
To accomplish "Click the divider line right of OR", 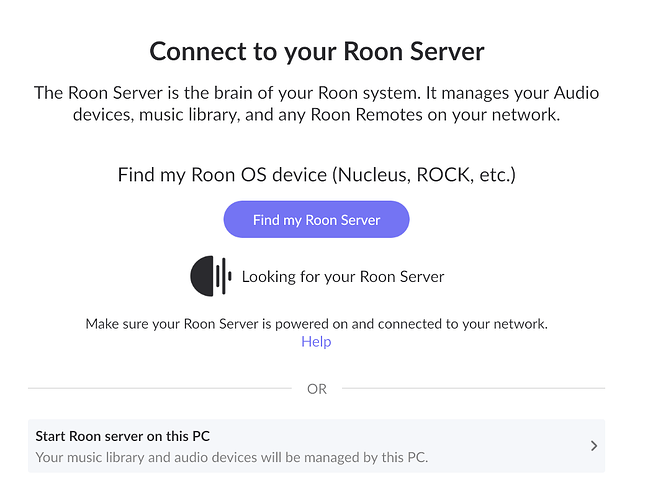I will [473, 389].
